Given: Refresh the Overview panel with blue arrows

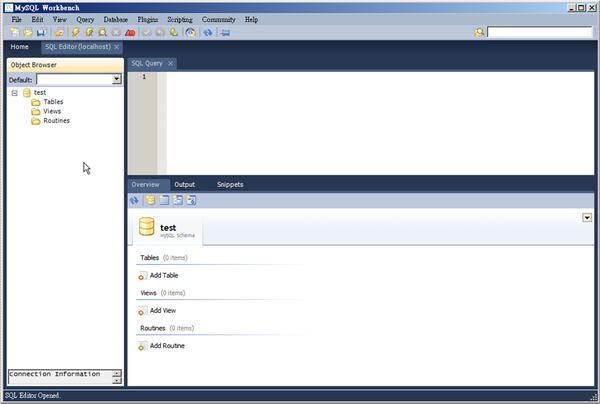Looking at the screenshot, I should coord(134,200).
